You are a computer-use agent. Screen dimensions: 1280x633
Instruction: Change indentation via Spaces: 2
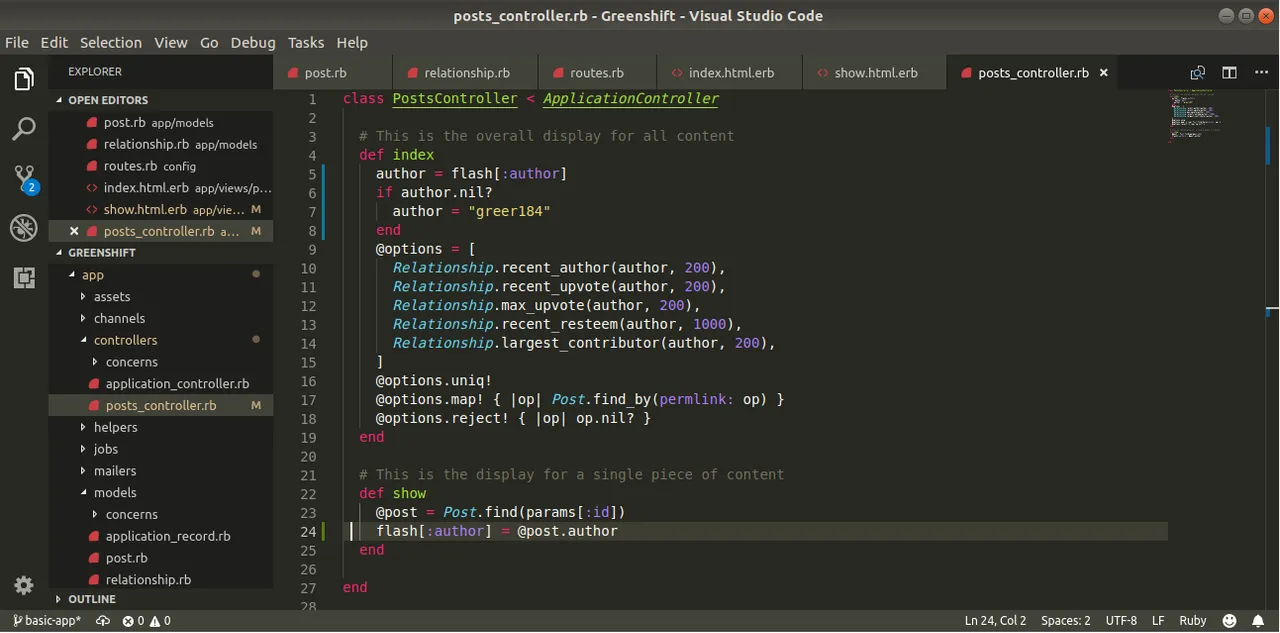(1066, 621)
